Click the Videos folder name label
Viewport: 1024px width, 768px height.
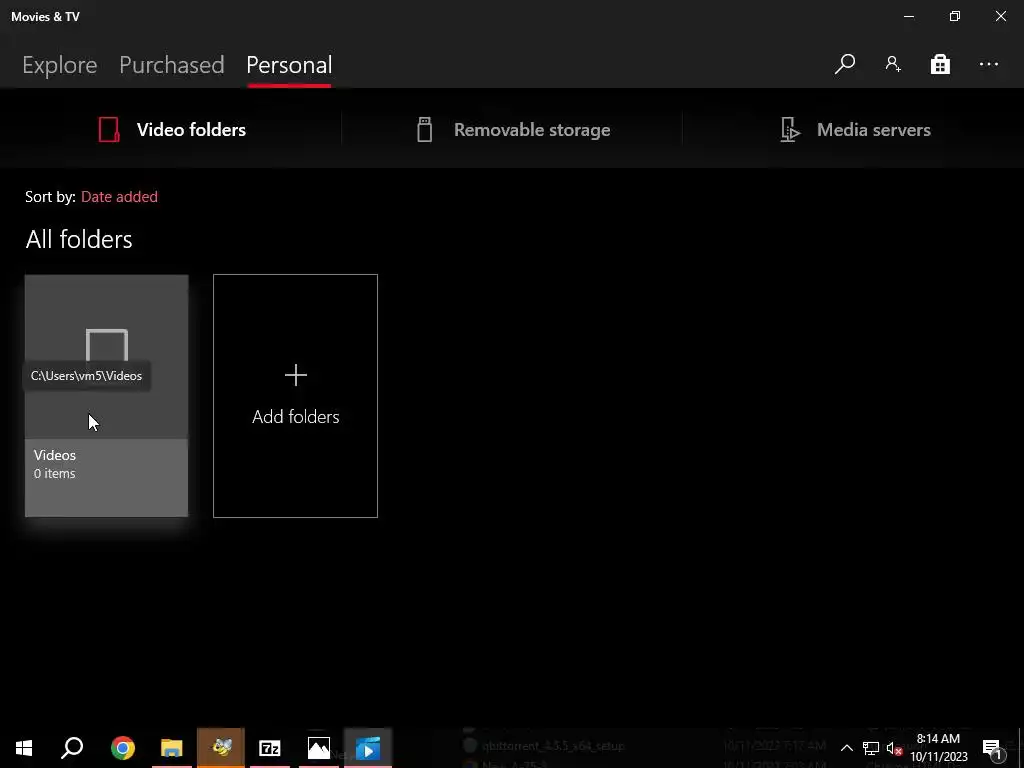click(x=55, y=455)
